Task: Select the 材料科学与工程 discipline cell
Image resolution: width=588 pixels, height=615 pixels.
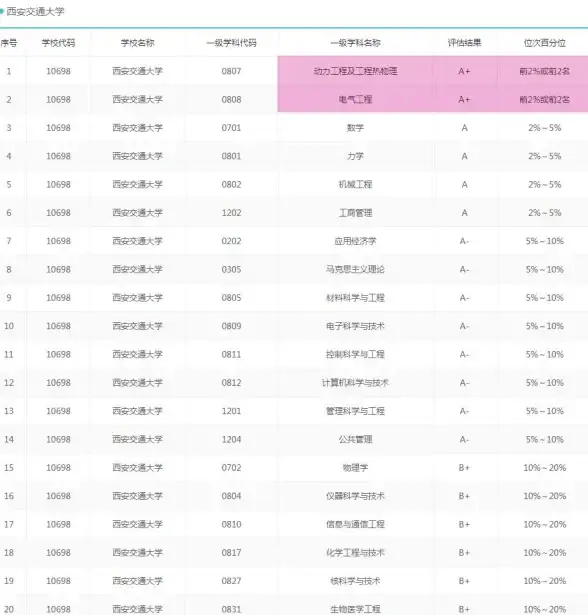Action: [355, 298]
